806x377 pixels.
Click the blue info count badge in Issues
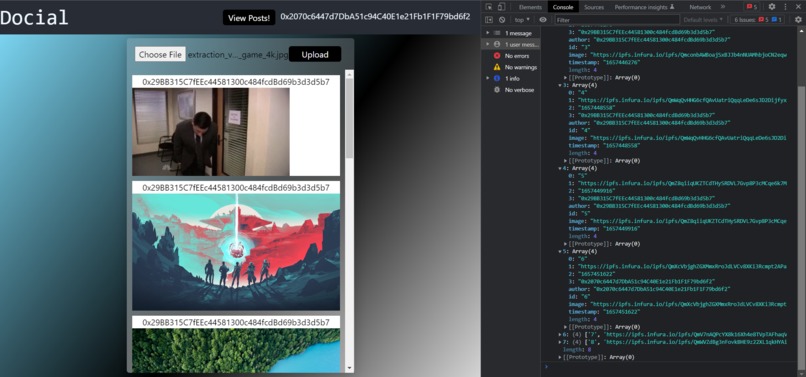tap(777, 20)
